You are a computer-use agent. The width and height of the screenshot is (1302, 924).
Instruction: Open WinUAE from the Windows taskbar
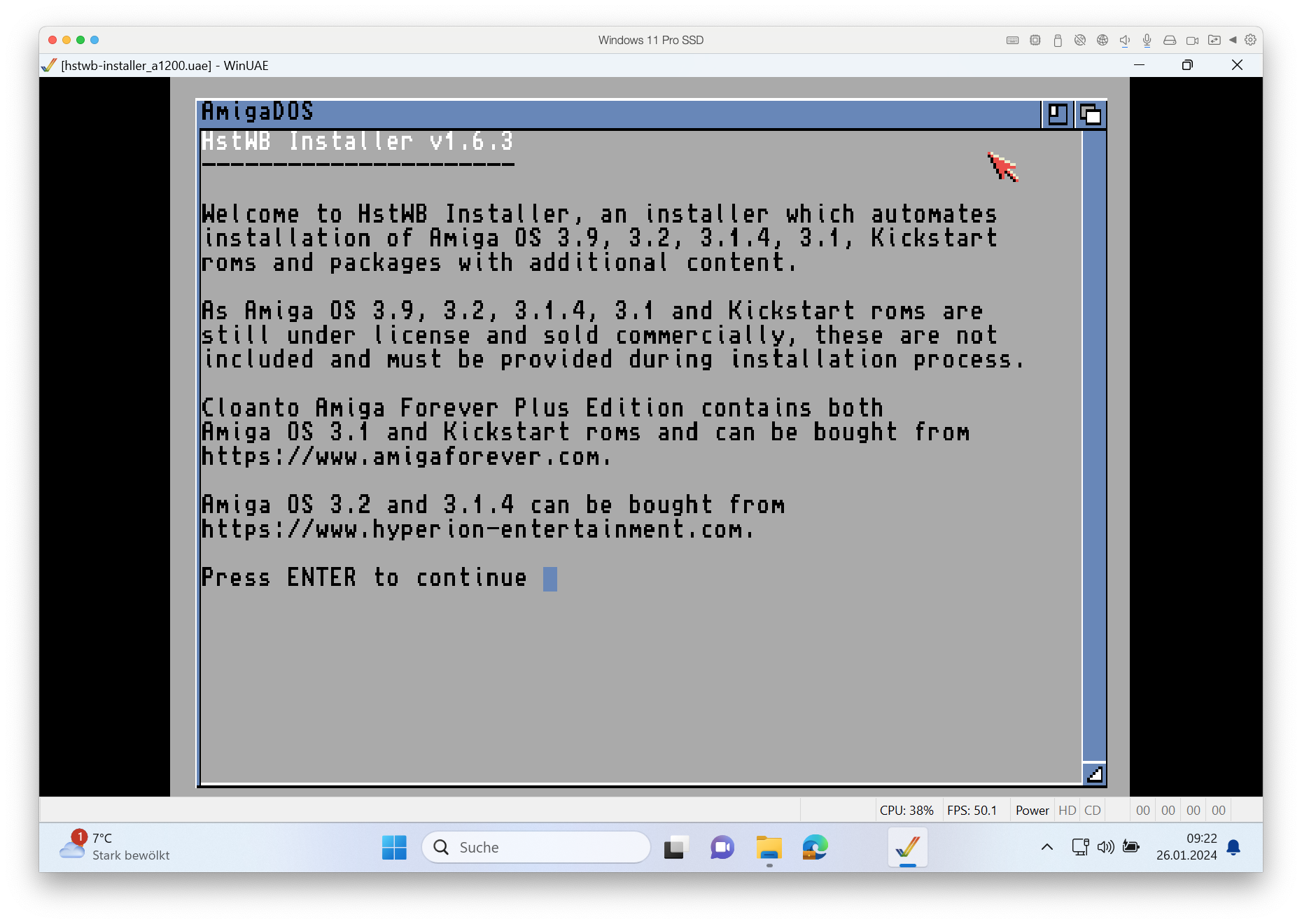tap(907, 848)
